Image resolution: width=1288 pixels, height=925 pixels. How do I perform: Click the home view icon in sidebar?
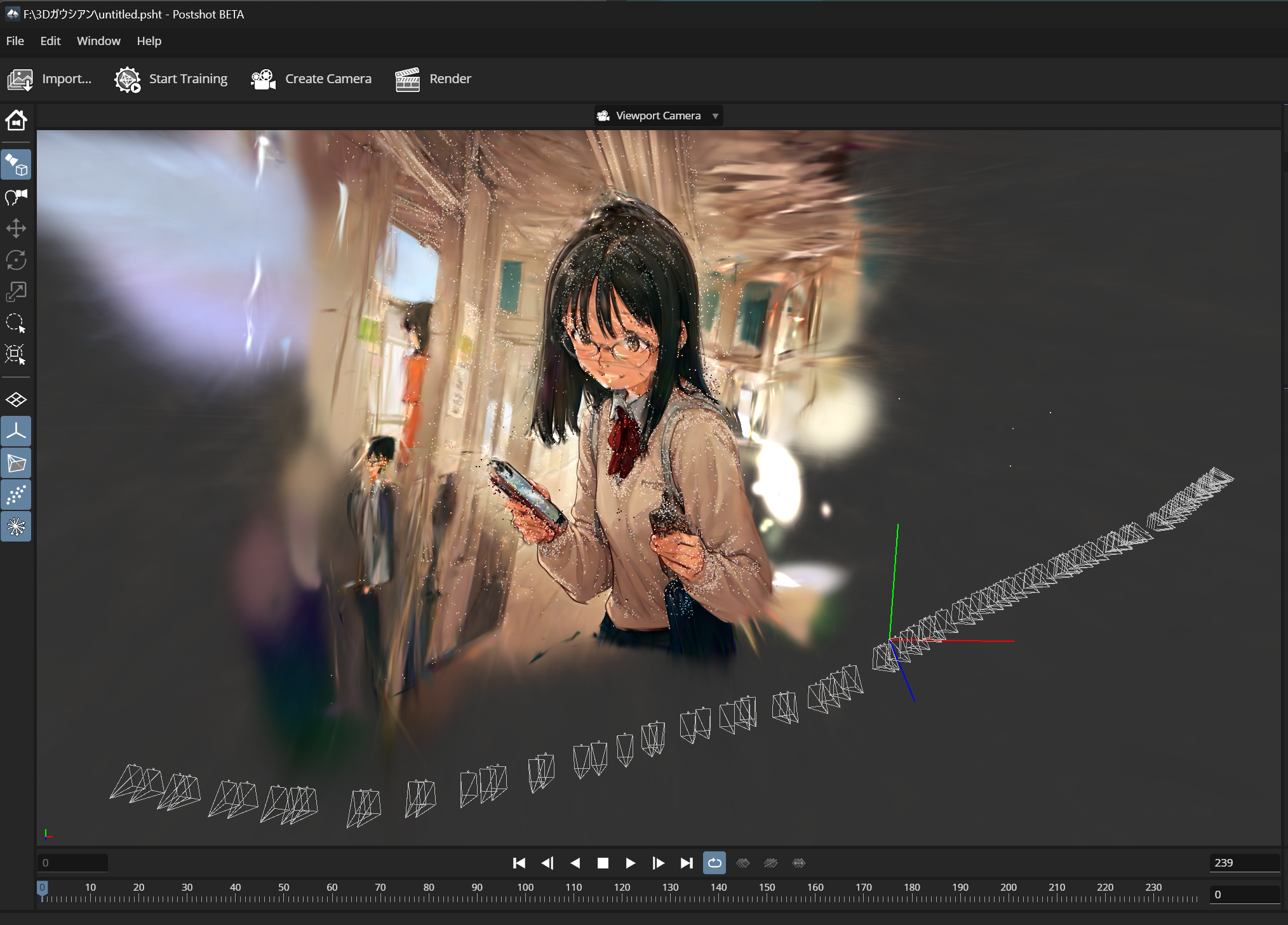point(16,120)
